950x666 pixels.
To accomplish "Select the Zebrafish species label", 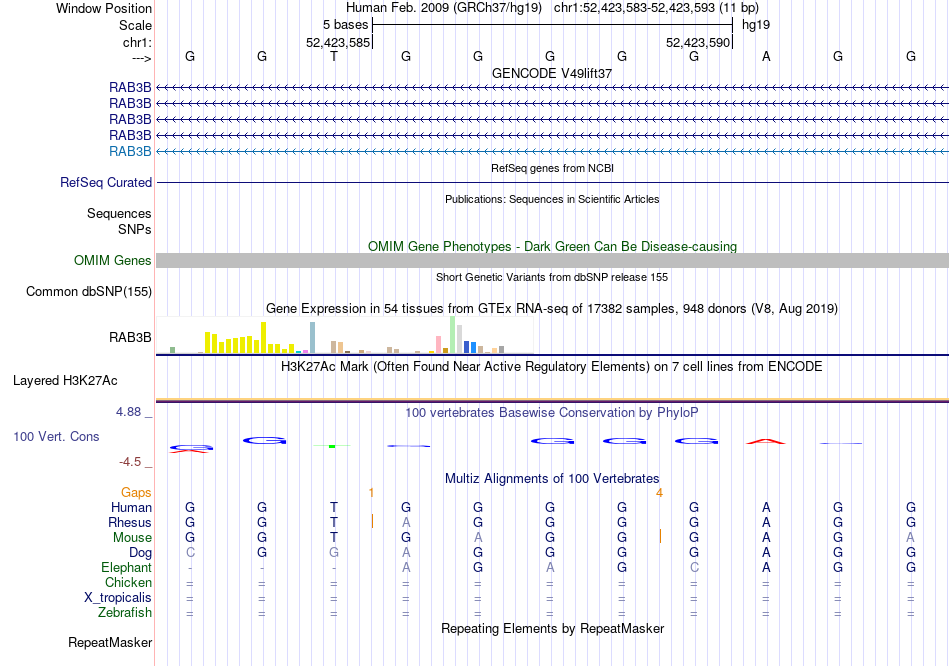I will (124, 613).
